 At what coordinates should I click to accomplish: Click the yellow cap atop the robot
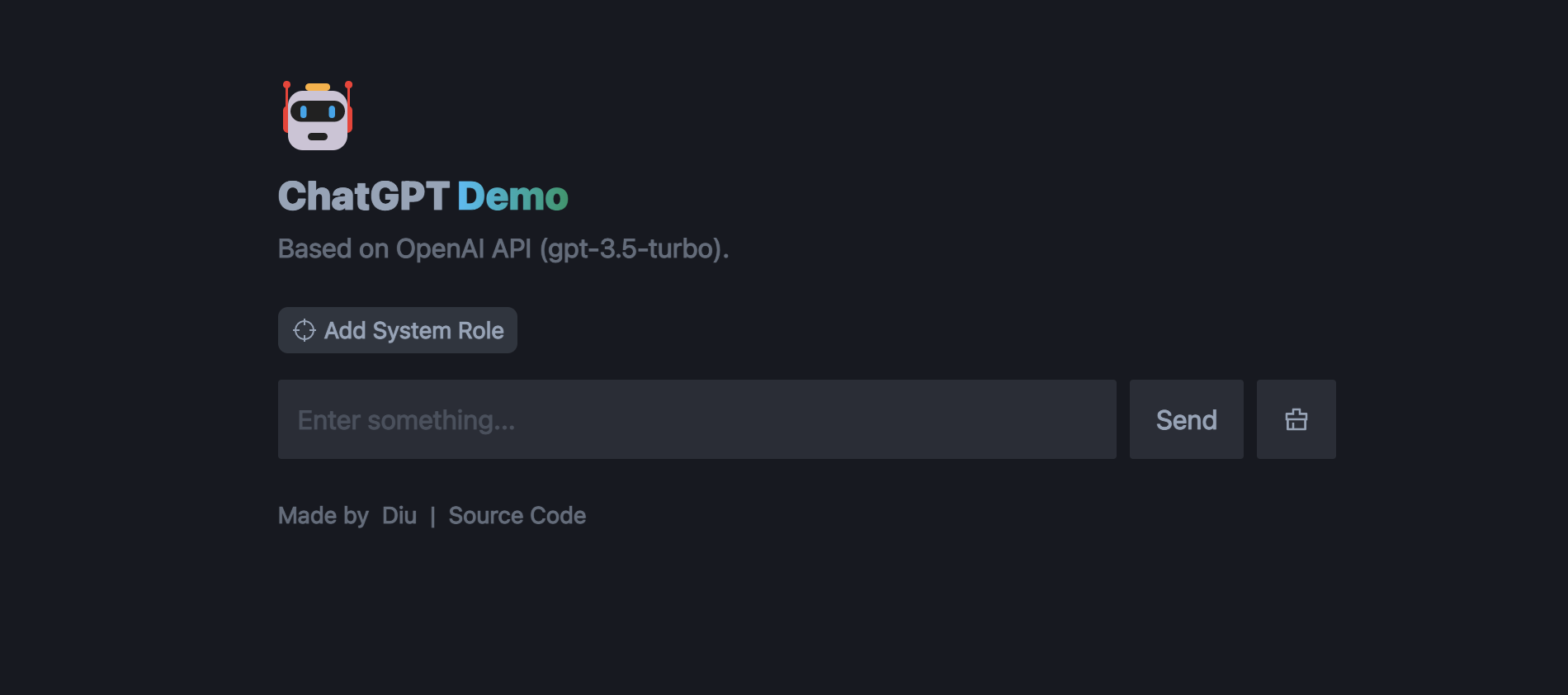[318, 87]
